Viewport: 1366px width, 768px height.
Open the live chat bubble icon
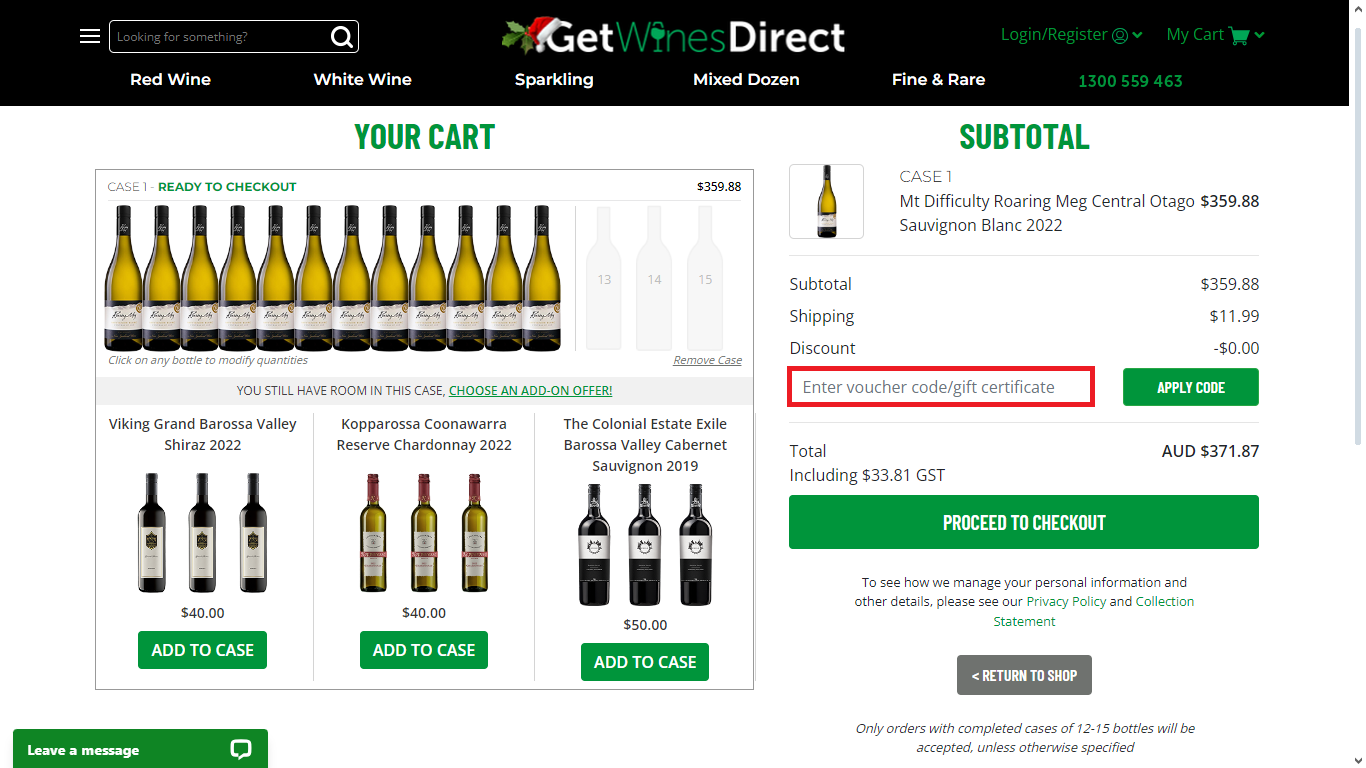click(240, 748)
